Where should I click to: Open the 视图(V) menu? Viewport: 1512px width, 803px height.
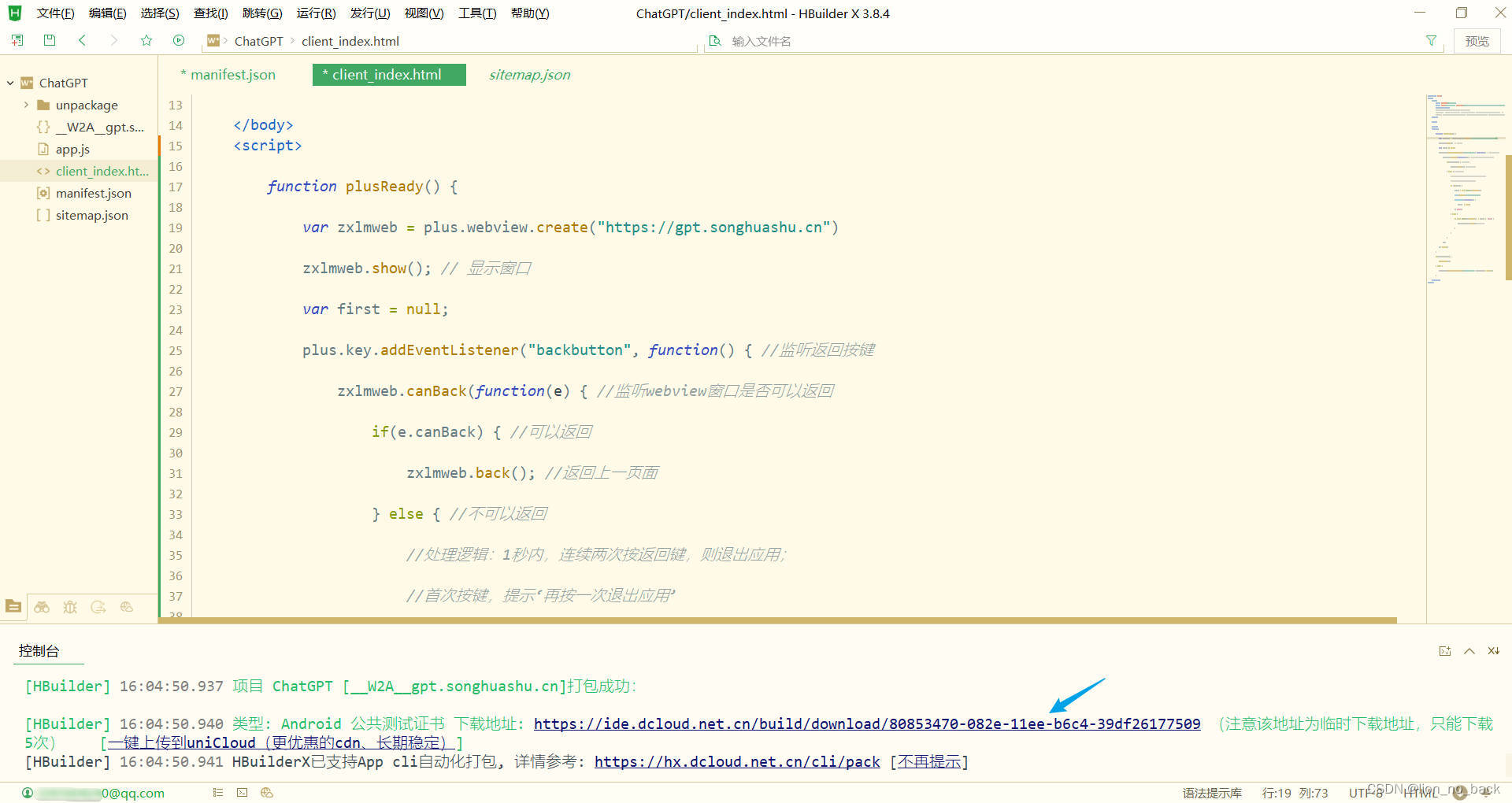click(x=424, y=13)
